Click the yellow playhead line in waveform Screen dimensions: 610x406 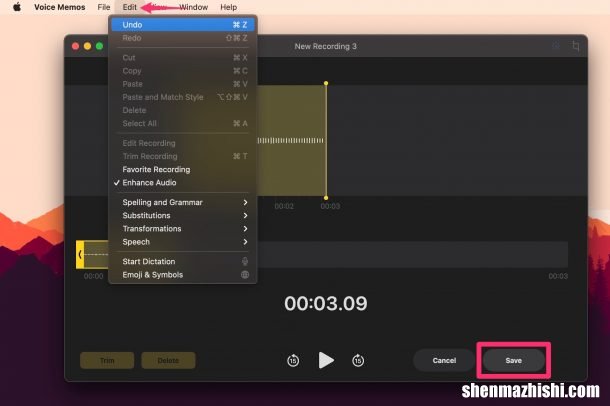point(326,141)
